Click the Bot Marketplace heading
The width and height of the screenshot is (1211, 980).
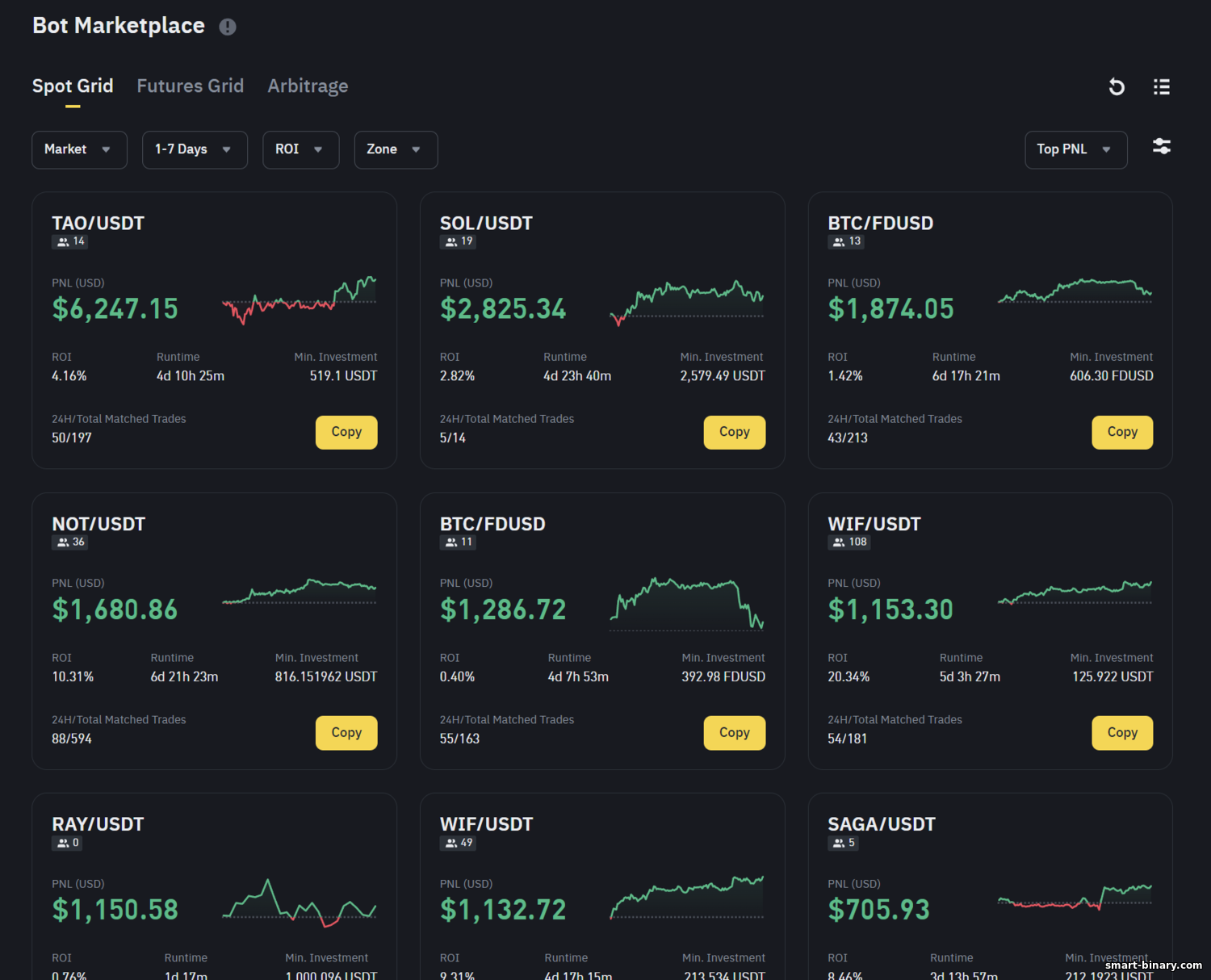tap(119, 26)
